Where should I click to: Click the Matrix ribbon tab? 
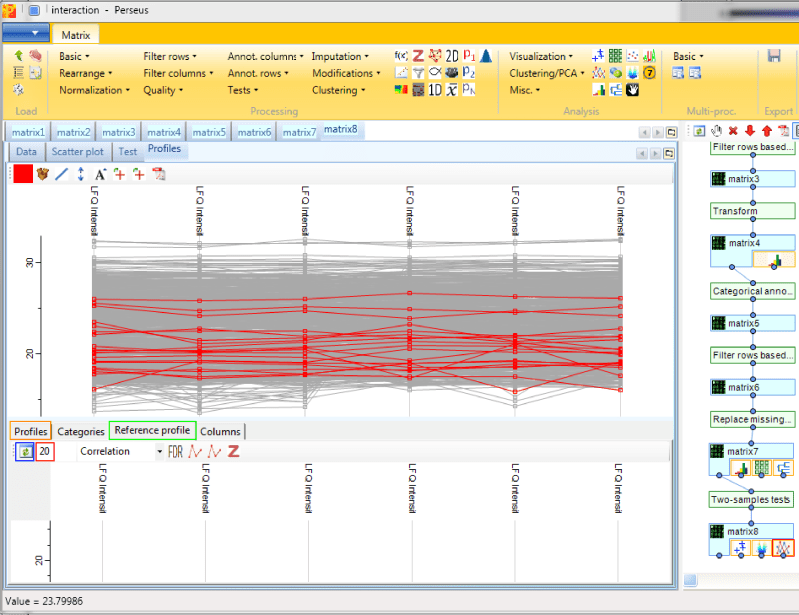[75, 35]
